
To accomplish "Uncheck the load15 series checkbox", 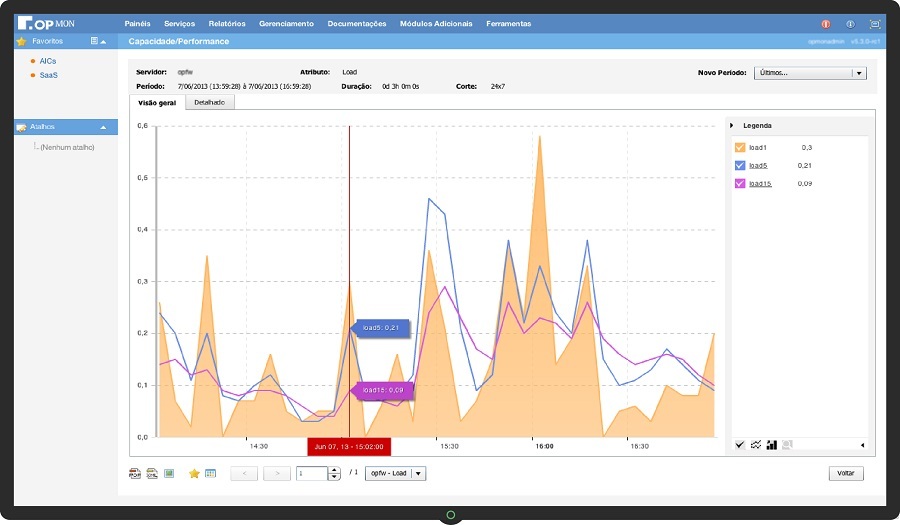I will pos(740,184).
